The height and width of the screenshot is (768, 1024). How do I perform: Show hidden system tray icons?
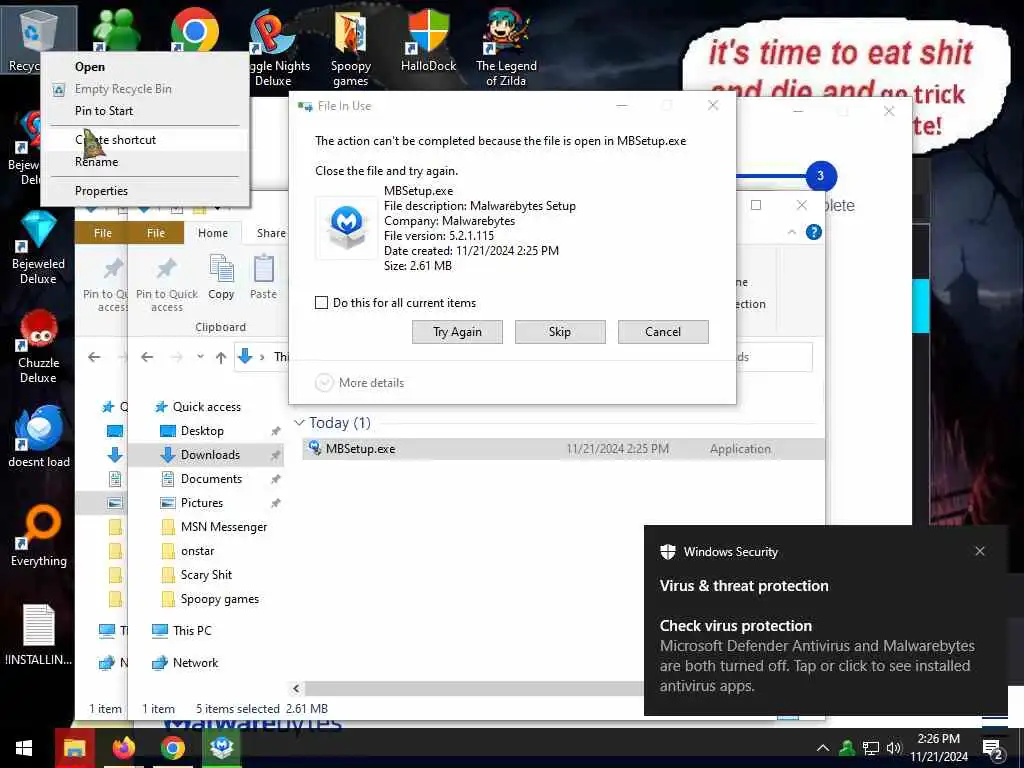pyautogui.click(x=823, y=748)
